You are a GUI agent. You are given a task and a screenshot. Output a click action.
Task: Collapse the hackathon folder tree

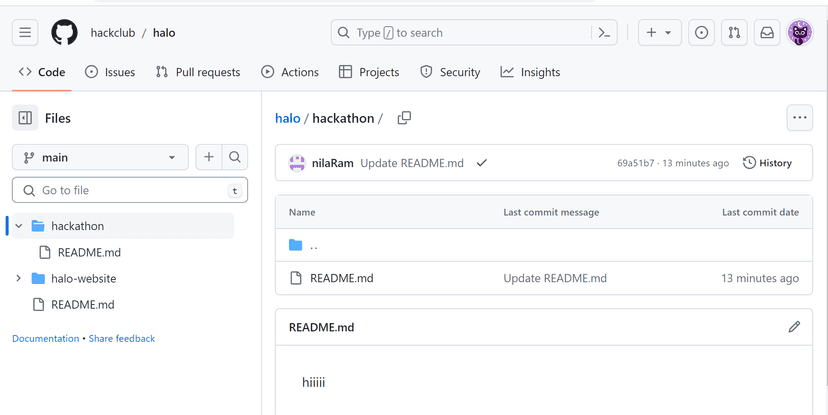[19, 226]
